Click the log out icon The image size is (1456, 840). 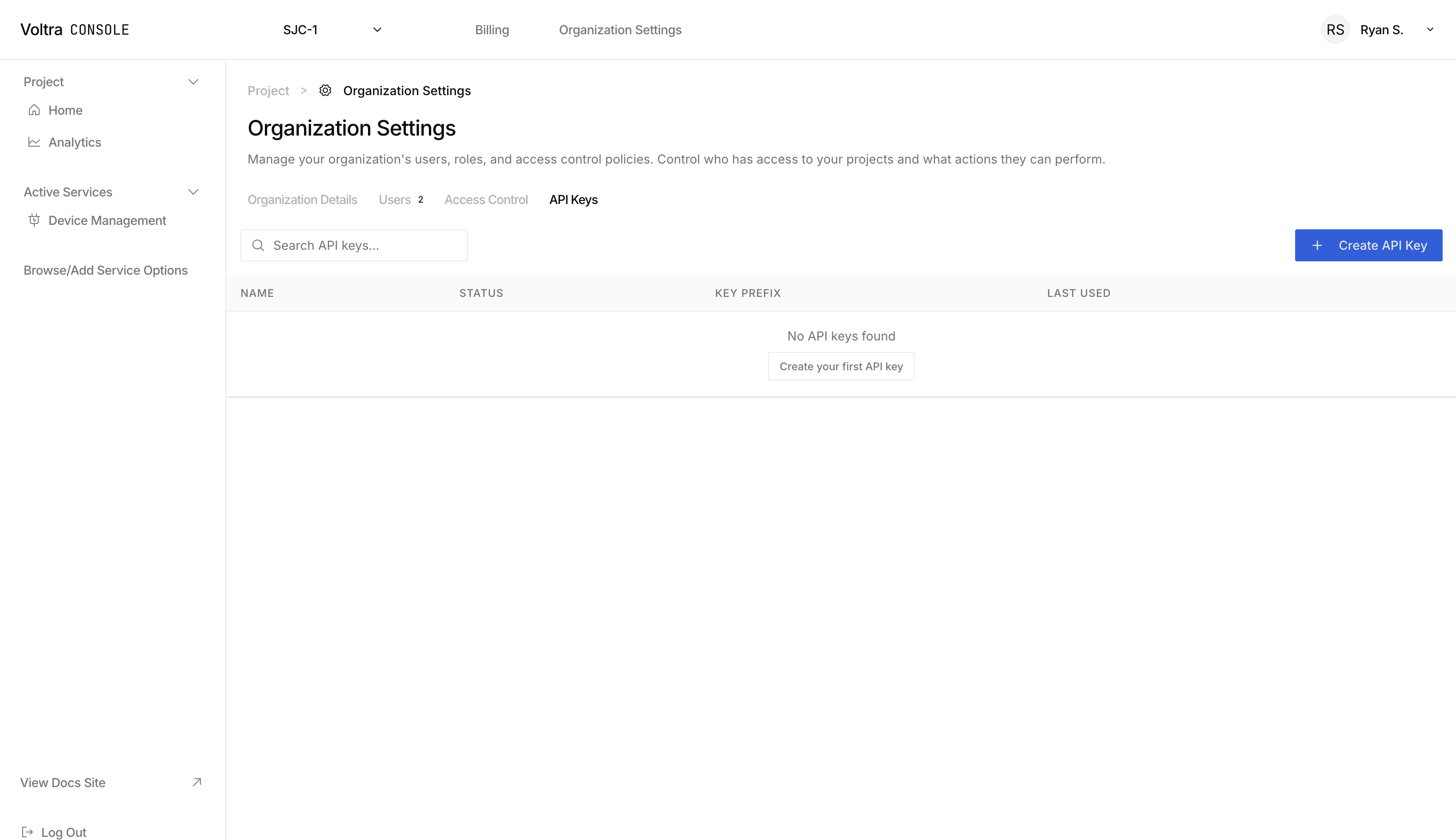[x=27, y=832]
